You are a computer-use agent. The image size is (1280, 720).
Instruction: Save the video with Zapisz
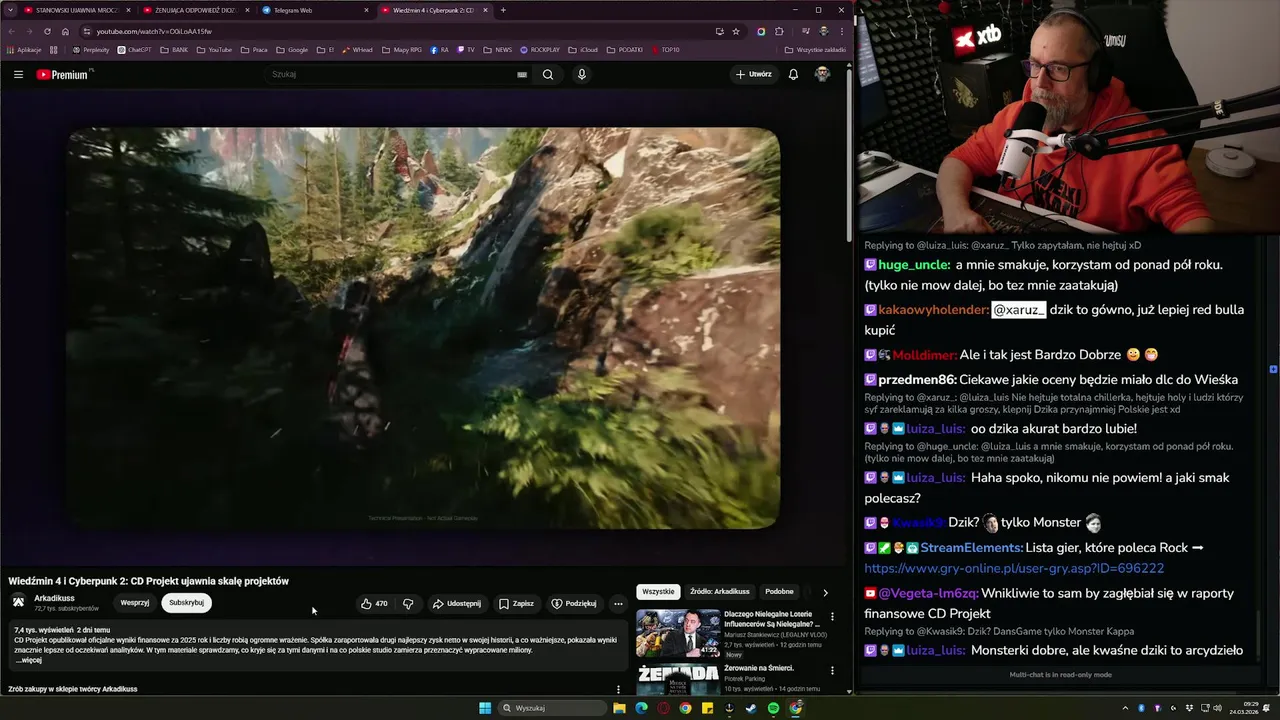tap(517, 603)
